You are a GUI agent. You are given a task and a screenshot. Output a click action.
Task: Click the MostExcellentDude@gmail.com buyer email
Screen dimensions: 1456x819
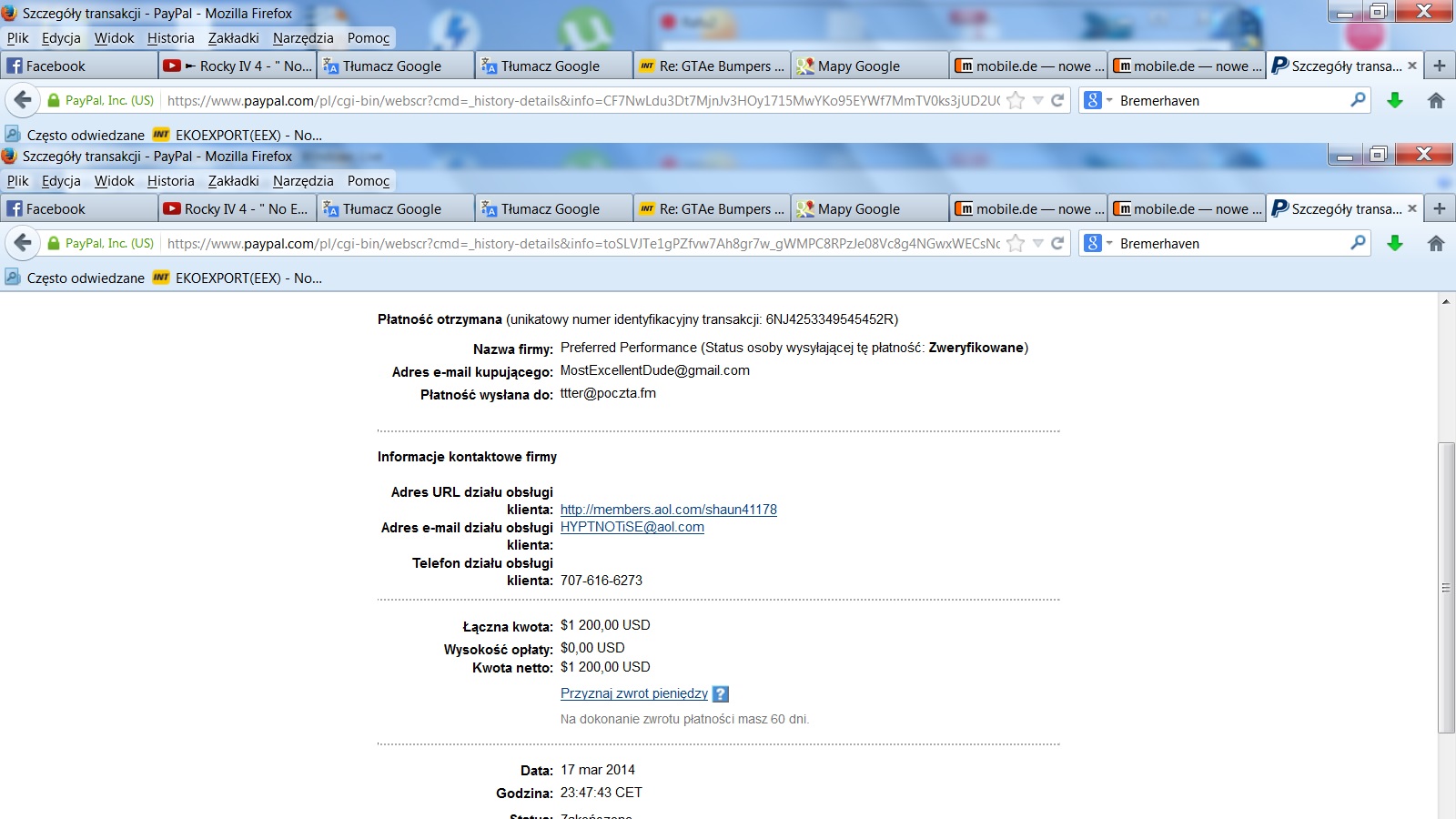(x=655, y=370)
